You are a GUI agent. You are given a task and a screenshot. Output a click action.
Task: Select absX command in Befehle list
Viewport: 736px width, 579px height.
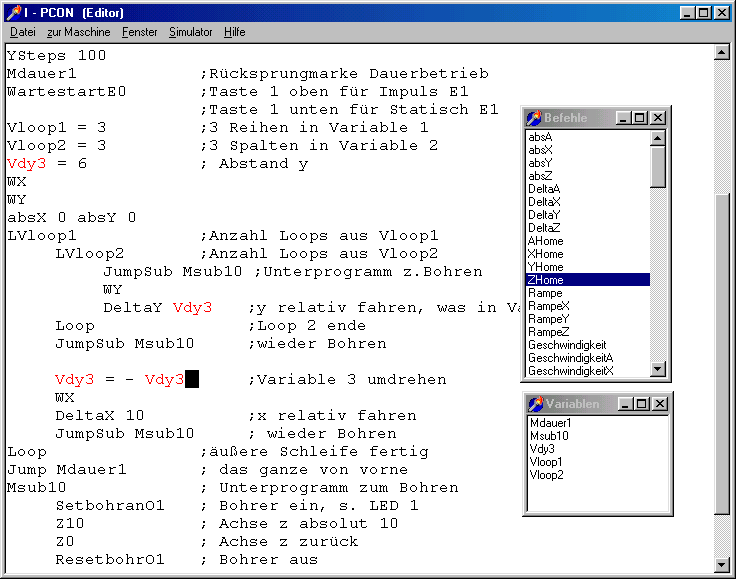click(x=540, y=150)
